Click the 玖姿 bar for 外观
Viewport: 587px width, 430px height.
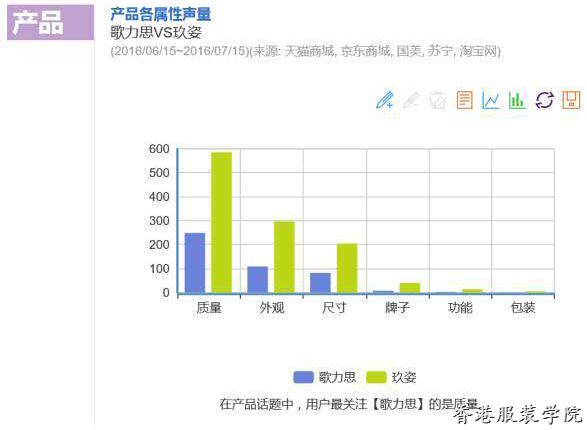(x=285, y=257)
